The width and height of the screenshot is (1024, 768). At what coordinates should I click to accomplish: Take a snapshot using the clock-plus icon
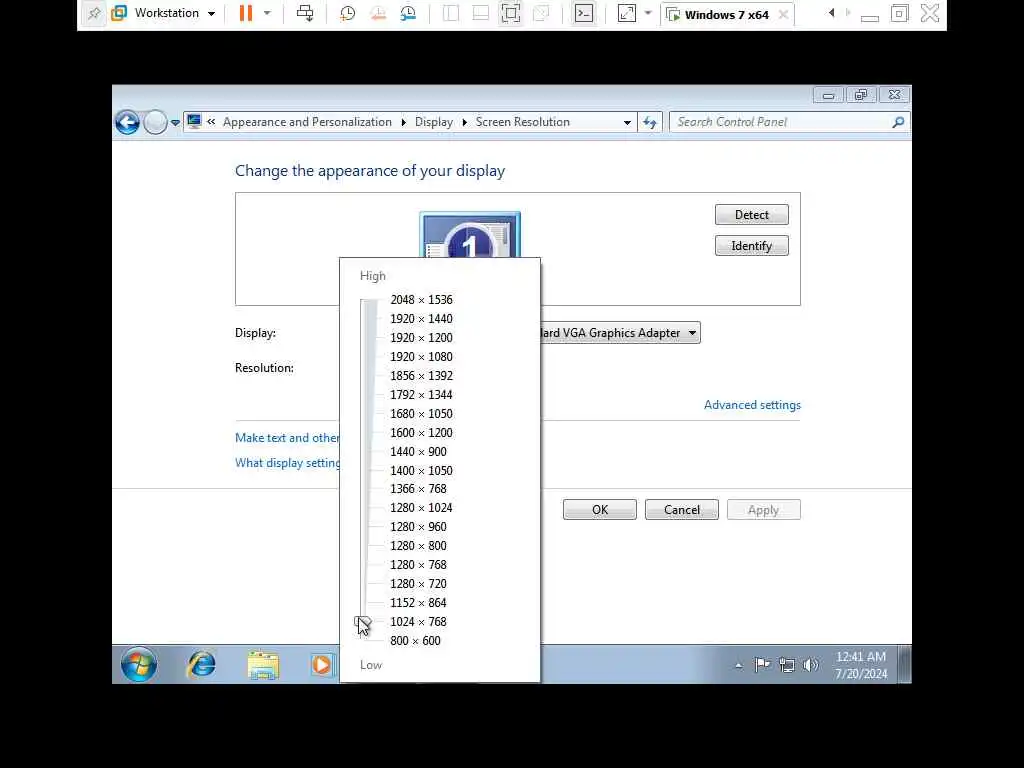click(x=347, y=13)
